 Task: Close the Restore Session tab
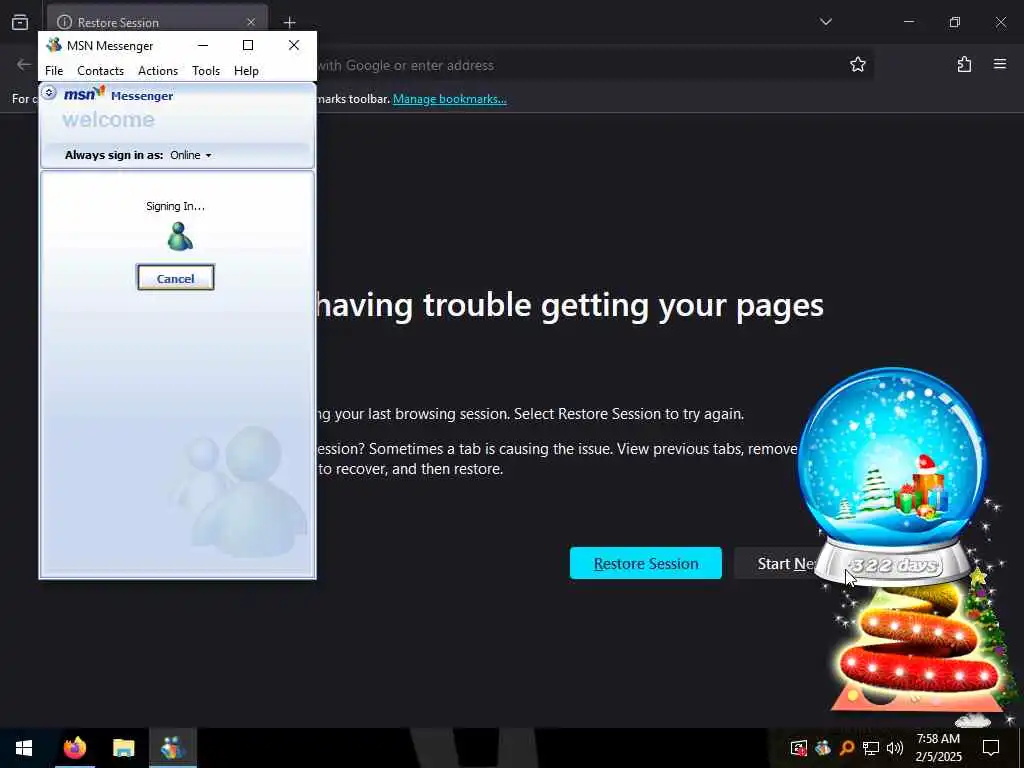251,22
